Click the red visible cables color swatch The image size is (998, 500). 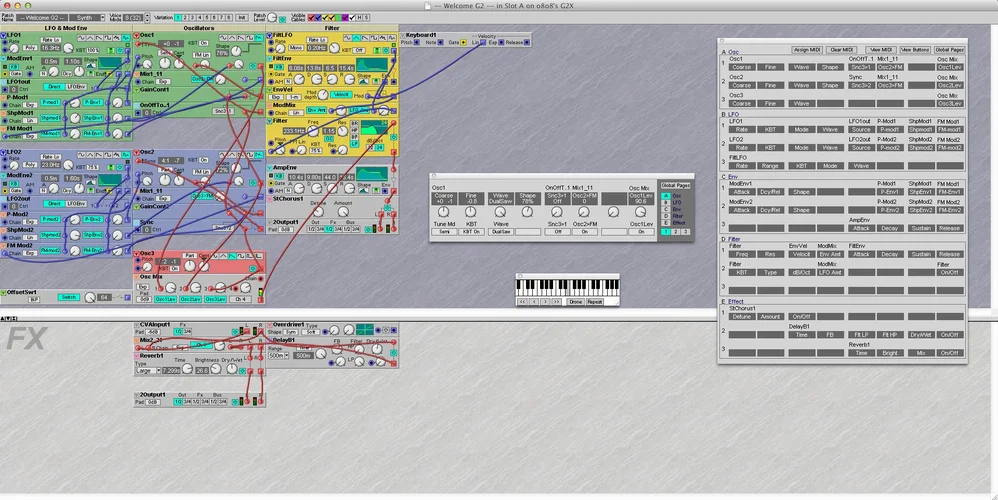click(x=312, y=17)
